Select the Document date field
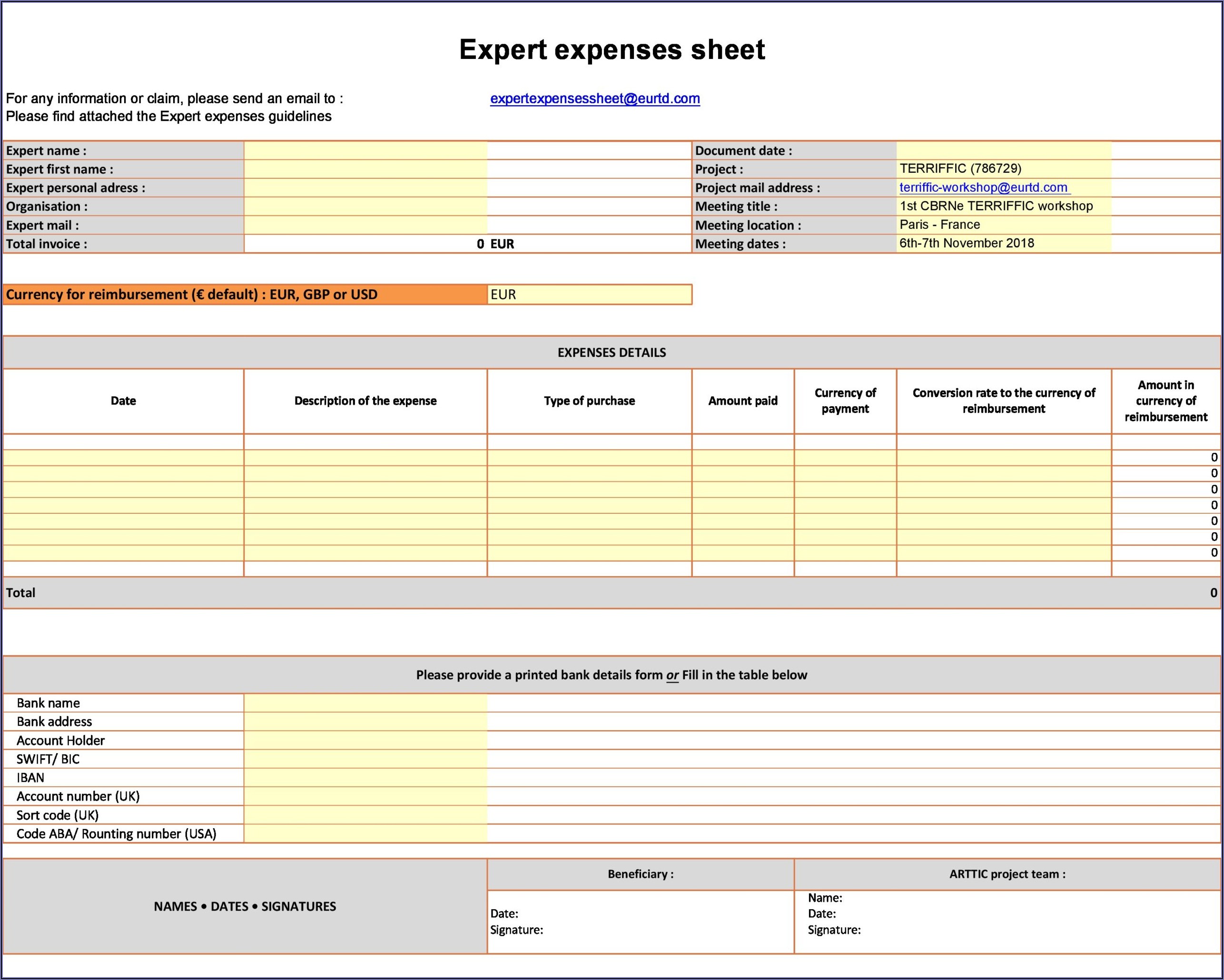This screenshot has height=980, width=1224. point(1003,150)
